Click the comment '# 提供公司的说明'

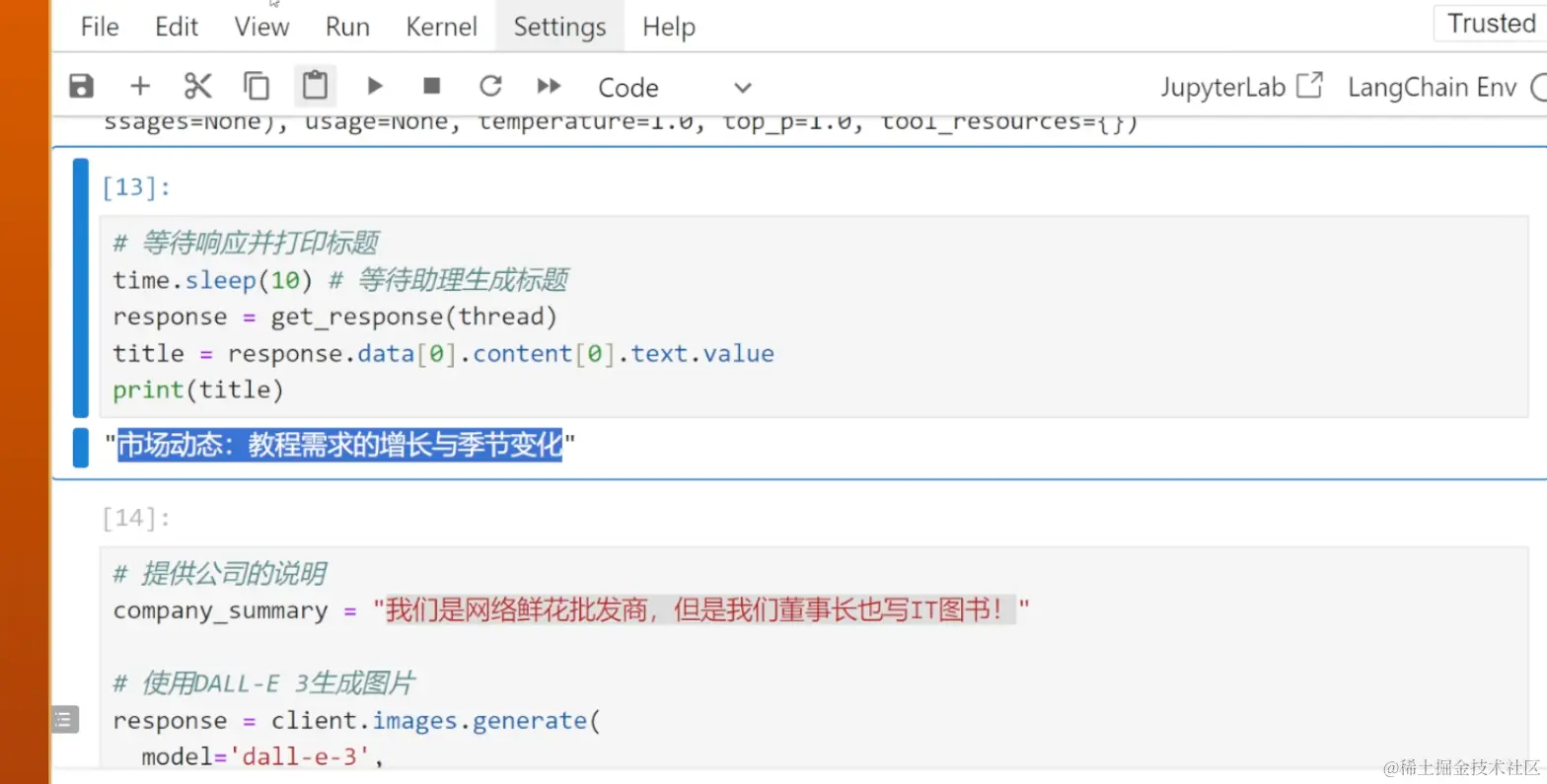pyautogui.click(x=219, y=573)
